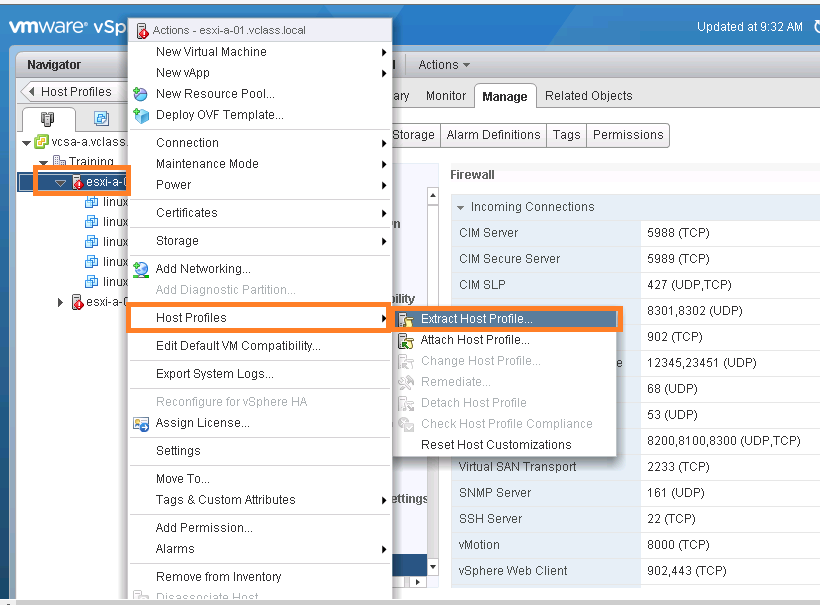Click the Add Networking globe icon
The height and width of the screenshot is (605, 820).
pos(141,269)
